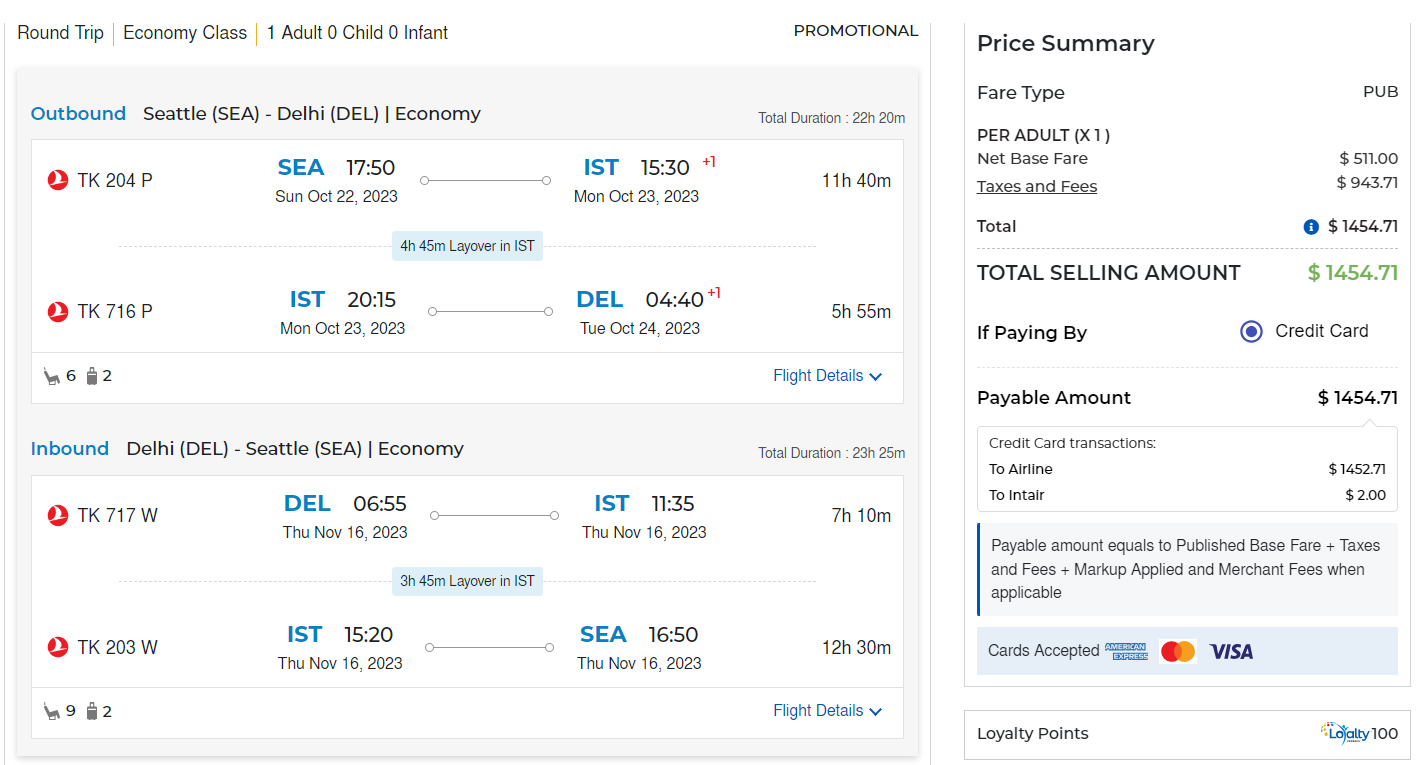The width and height of the screenshot is (1420, 765).
Task: Open the Taxes and Fees link
Action: coord(1037,187)
